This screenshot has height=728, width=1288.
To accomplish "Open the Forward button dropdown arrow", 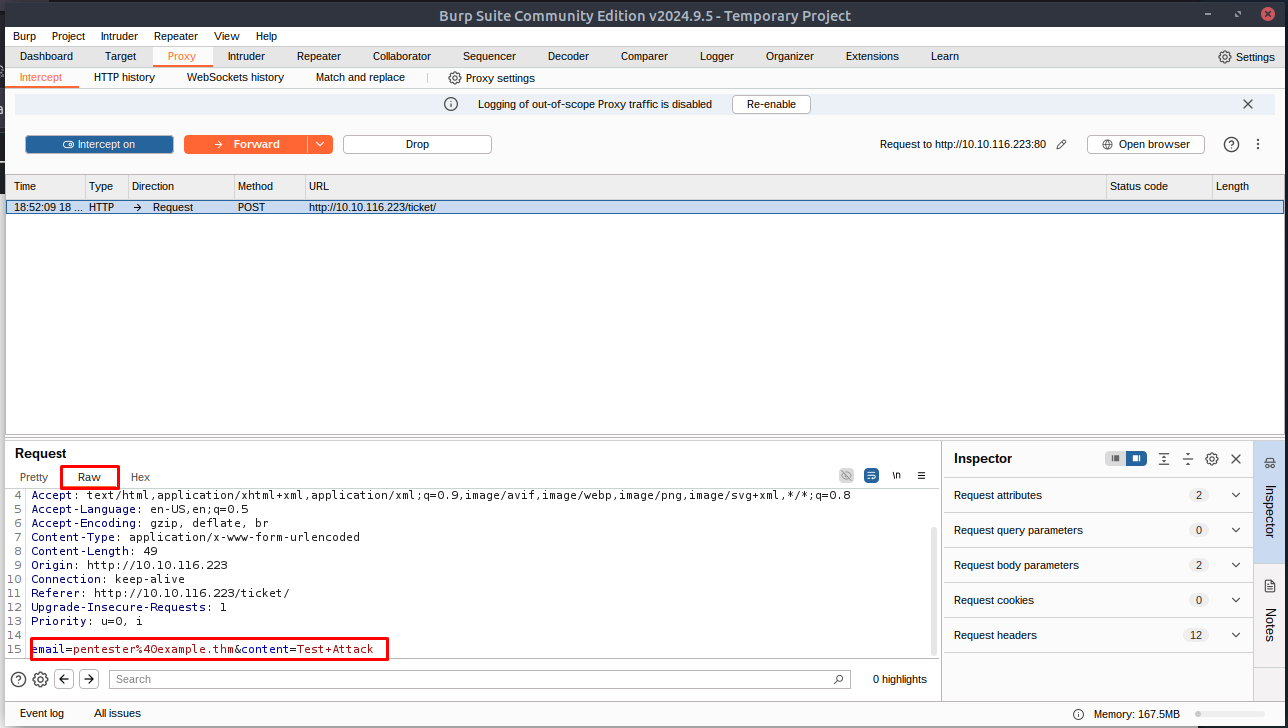I will [x=320, y=145].
